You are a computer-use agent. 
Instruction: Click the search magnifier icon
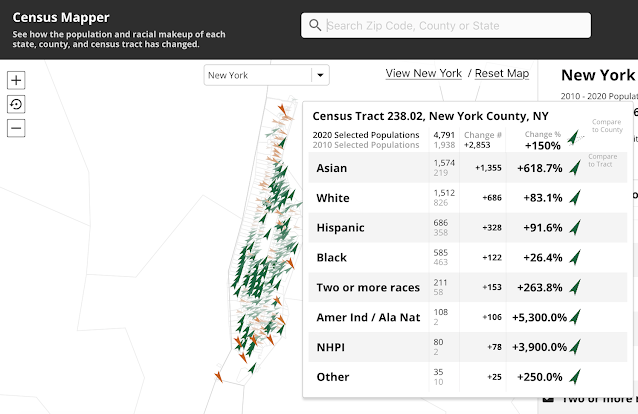(315, 26)
